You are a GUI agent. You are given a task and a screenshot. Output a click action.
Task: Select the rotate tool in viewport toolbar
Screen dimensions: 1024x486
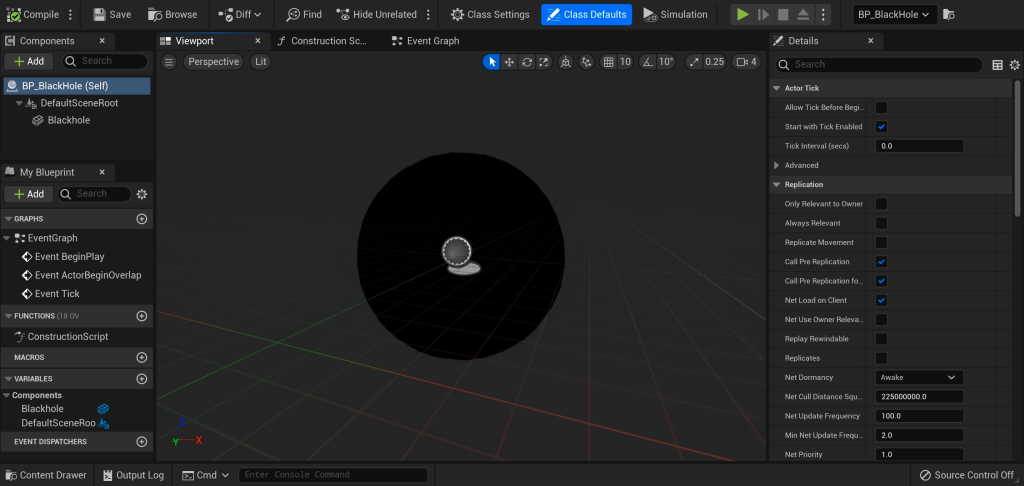pyautogui.click(x=526, y=62)
